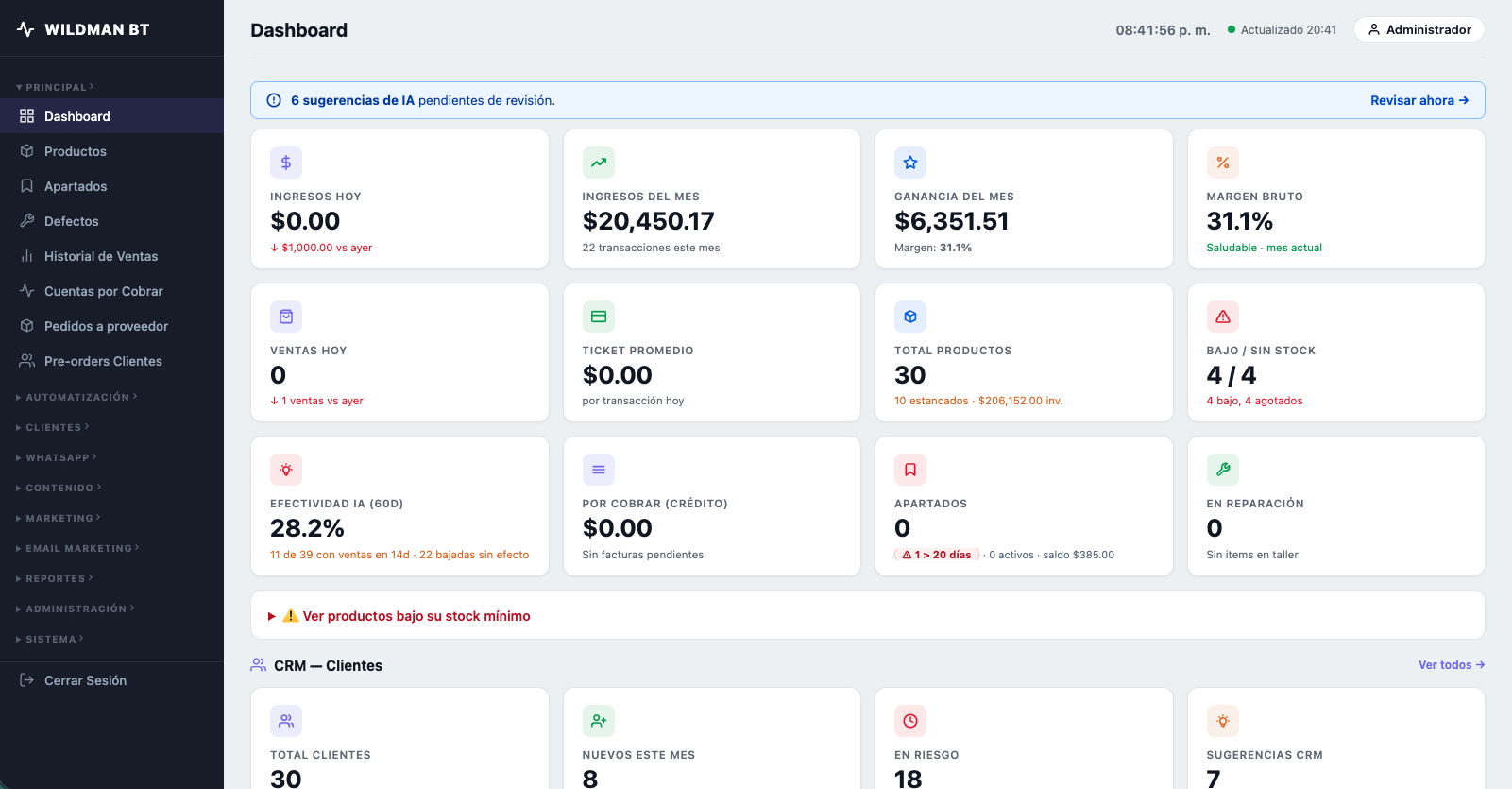Click the percent icon on Margen Bruto card
This screenshot has width=1512, height=789.
pos(1223,163)
